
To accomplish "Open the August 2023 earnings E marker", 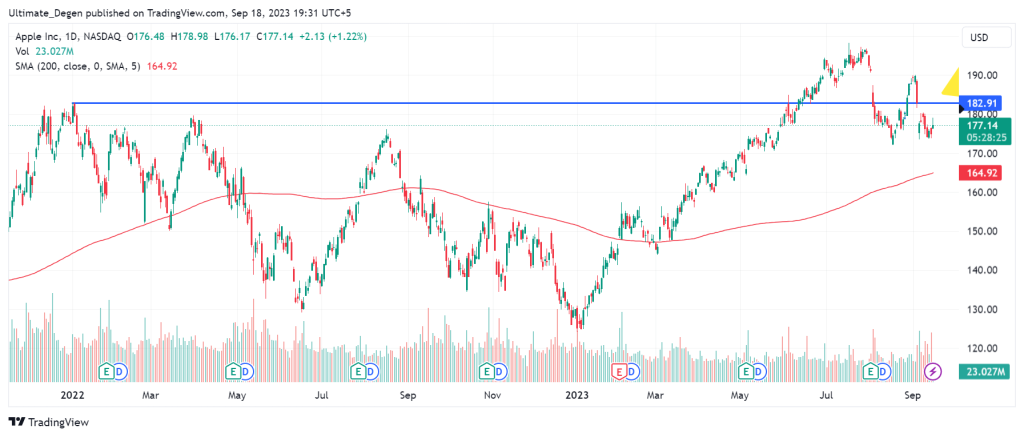I will pyautogui.click(x=871, y=372).
